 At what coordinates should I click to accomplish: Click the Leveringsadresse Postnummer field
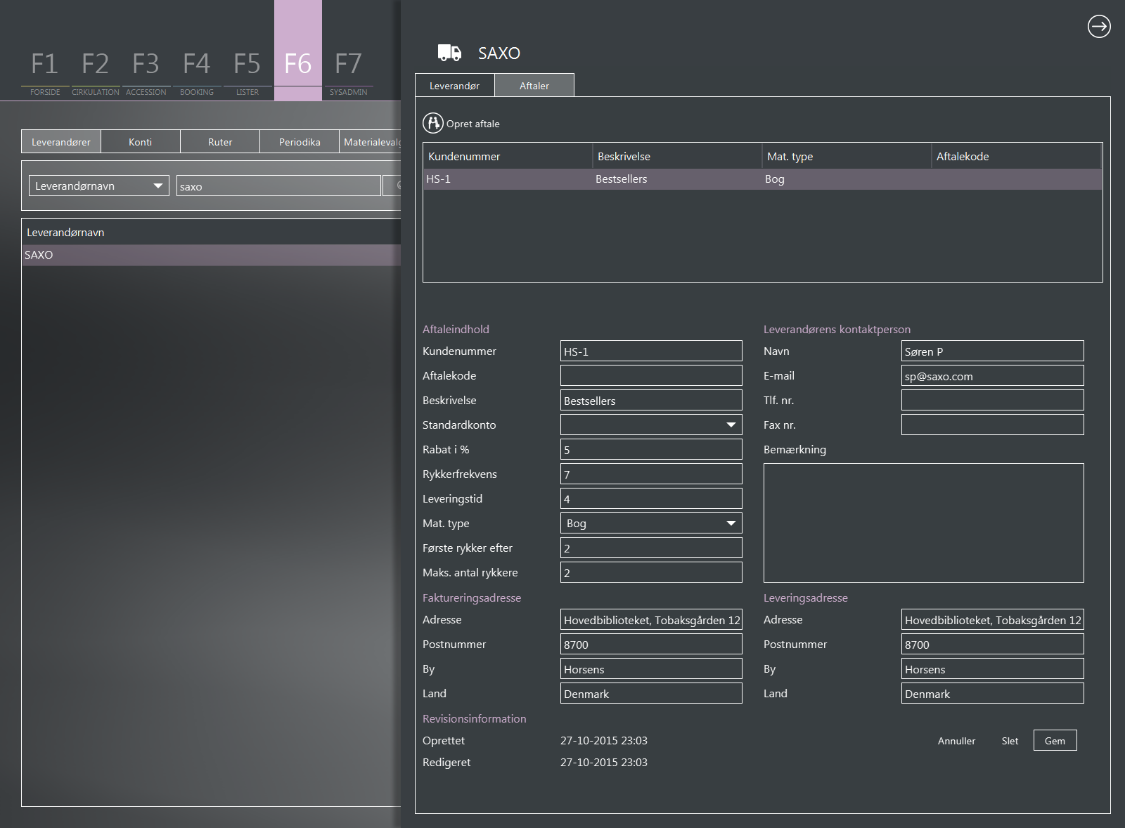coord(992,644)
